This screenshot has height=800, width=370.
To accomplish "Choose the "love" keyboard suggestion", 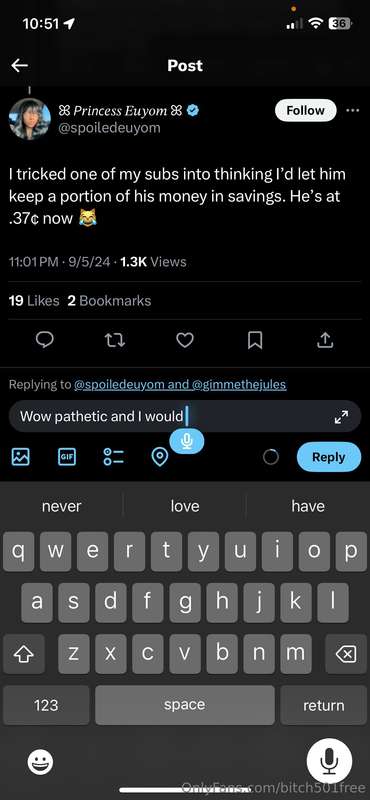I will (x=185, y=506).
